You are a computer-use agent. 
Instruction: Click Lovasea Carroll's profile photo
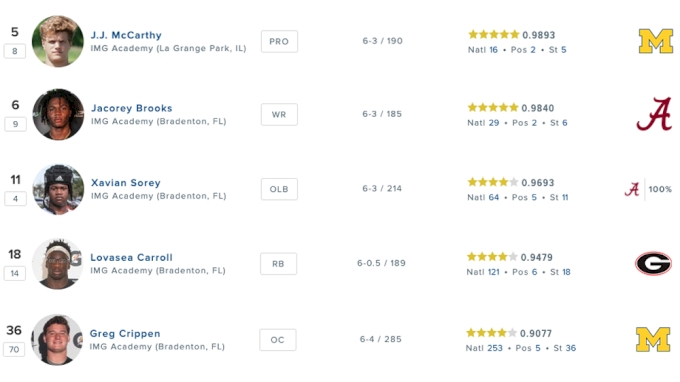click(x=57, y=264)
